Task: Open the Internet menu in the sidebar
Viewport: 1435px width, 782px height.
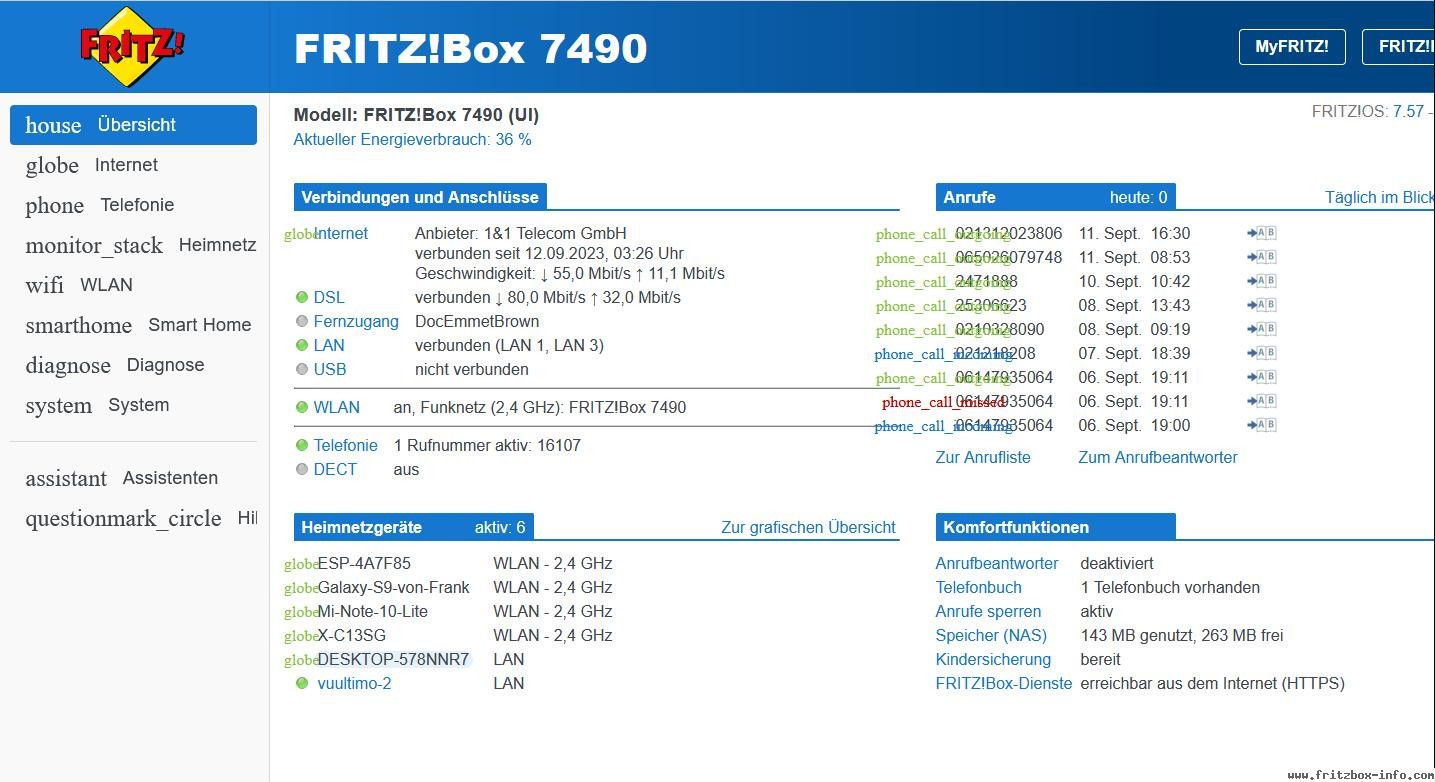Action: coord(126,165)
